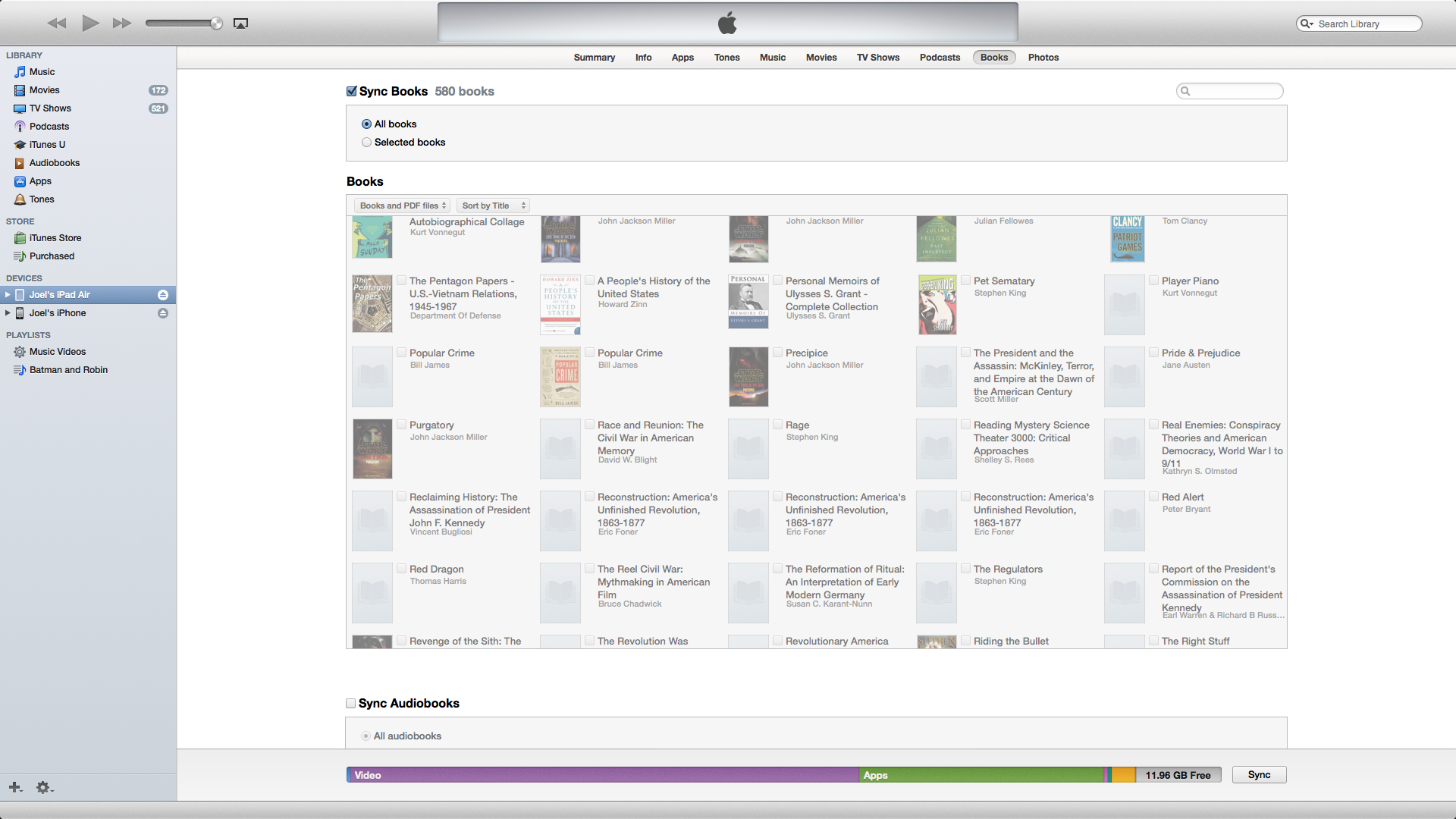Toggle the Sync Books checkbox
1456x819 pixels.
[x=351, y=91]
